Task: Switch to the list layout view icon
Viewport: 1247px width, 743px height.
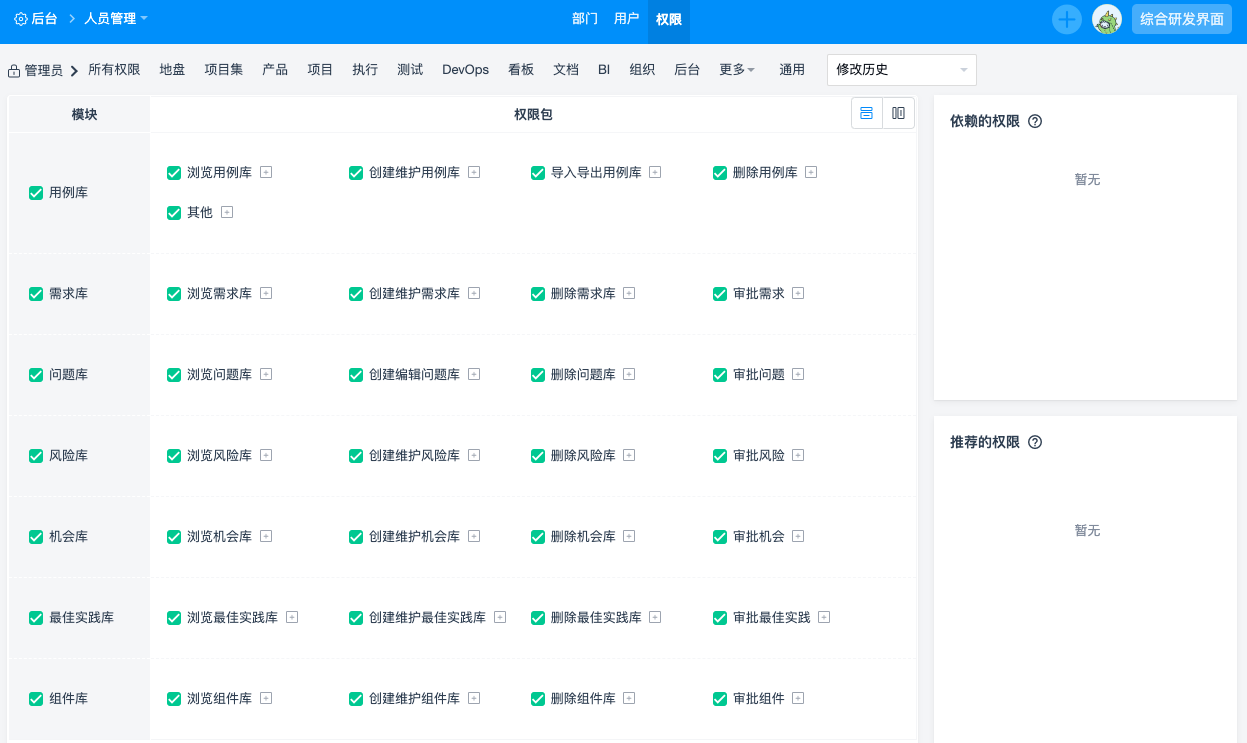Action: click(867, 114)
